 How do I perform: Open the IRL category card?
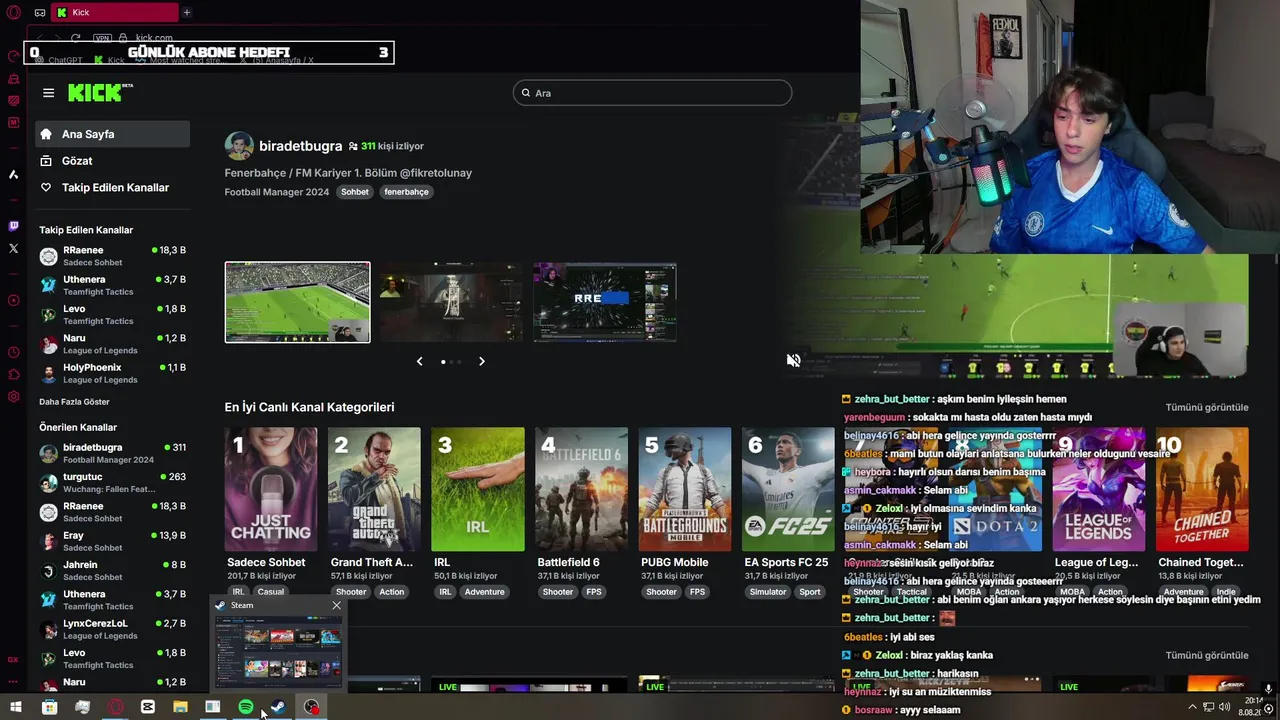477,490
